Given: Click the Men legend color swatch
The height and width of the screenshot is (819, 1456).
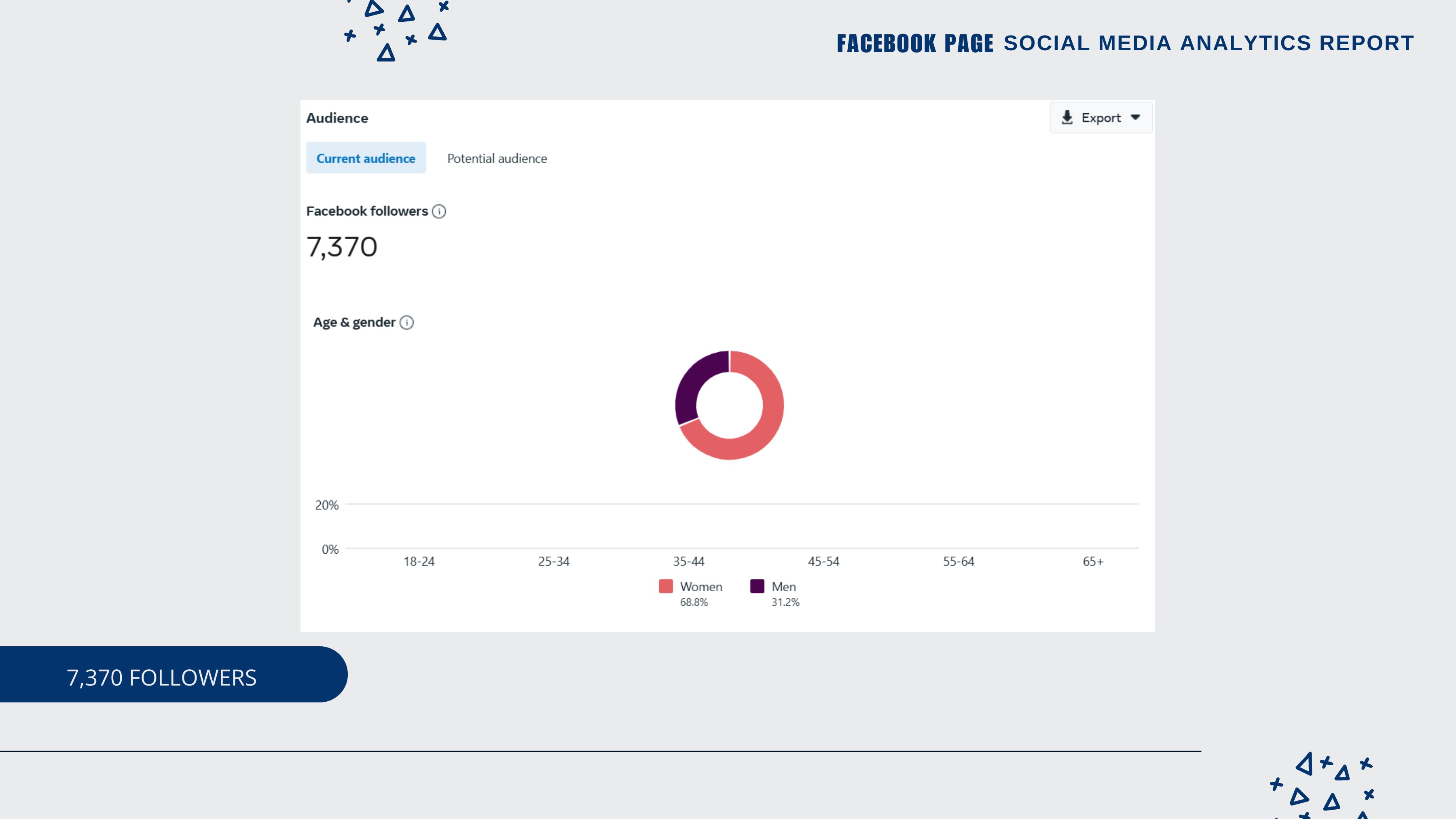Looking at the screenshot, I should (757, 586).
